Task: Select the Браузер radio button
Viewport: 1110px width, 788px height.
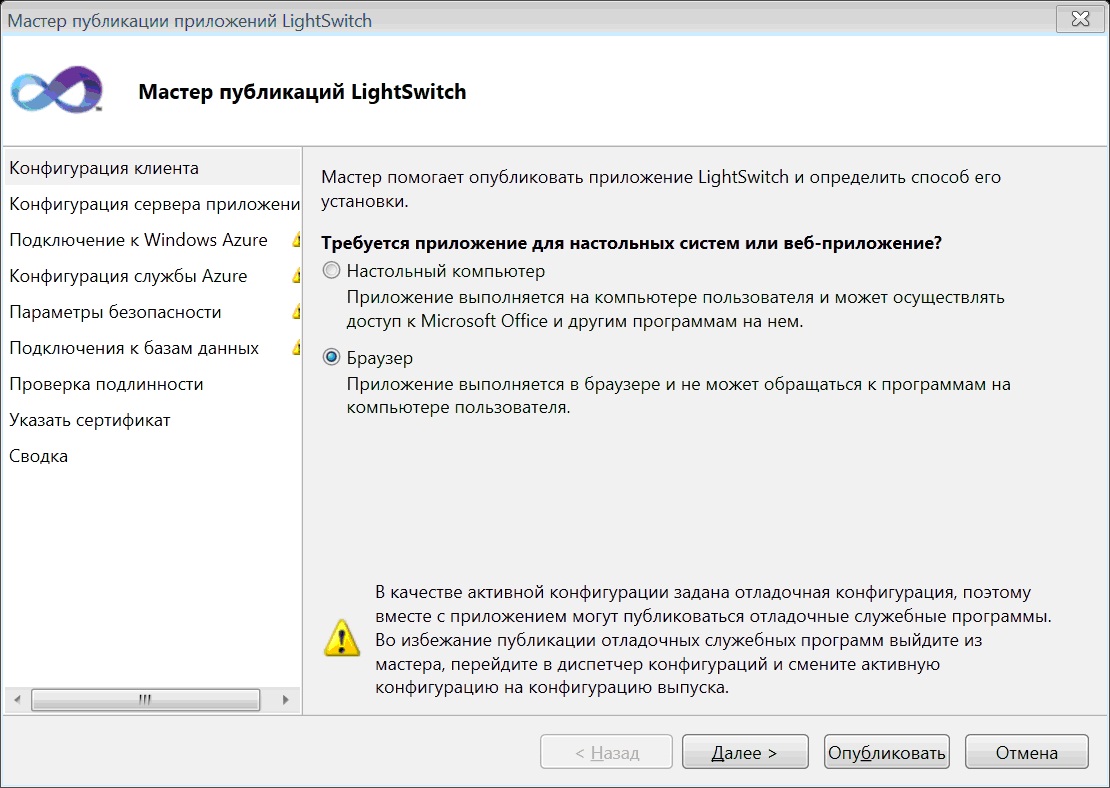Action: click(331, 358)
